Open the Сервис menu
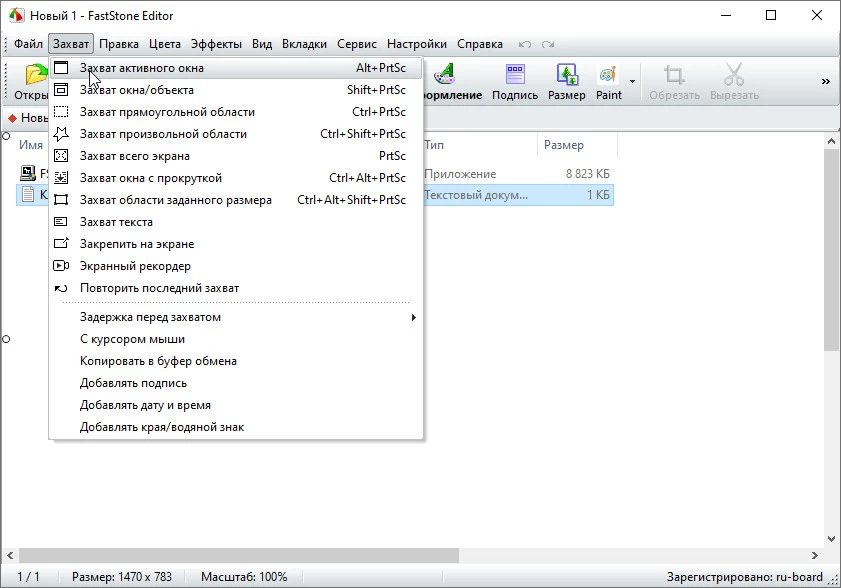The image size is (841, 588). (357, 44)
